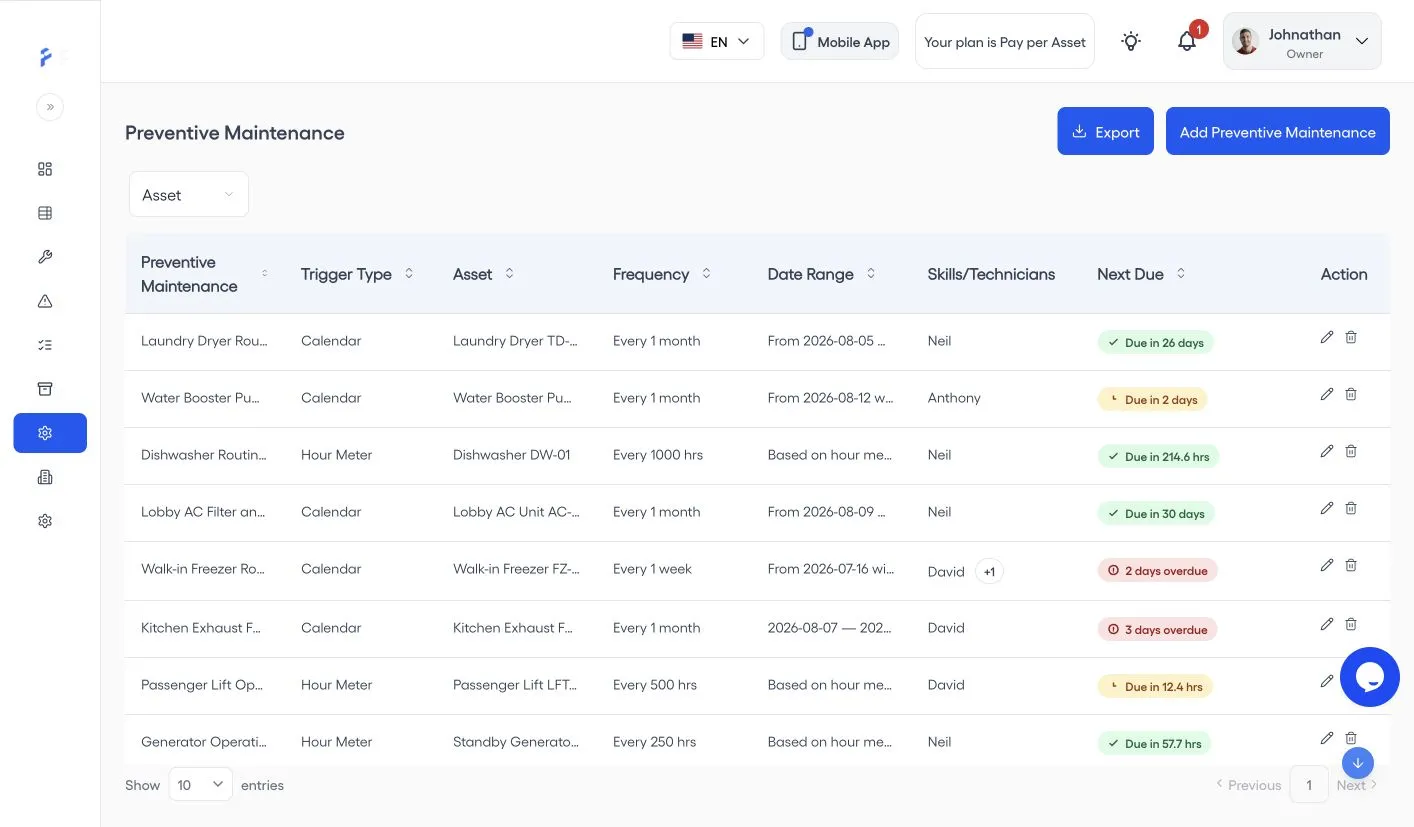Screen dimensions: 1414x827
Task: Toggle the lightbulb theme icon
Action: pyautogui.click(x=1131, y=41)
